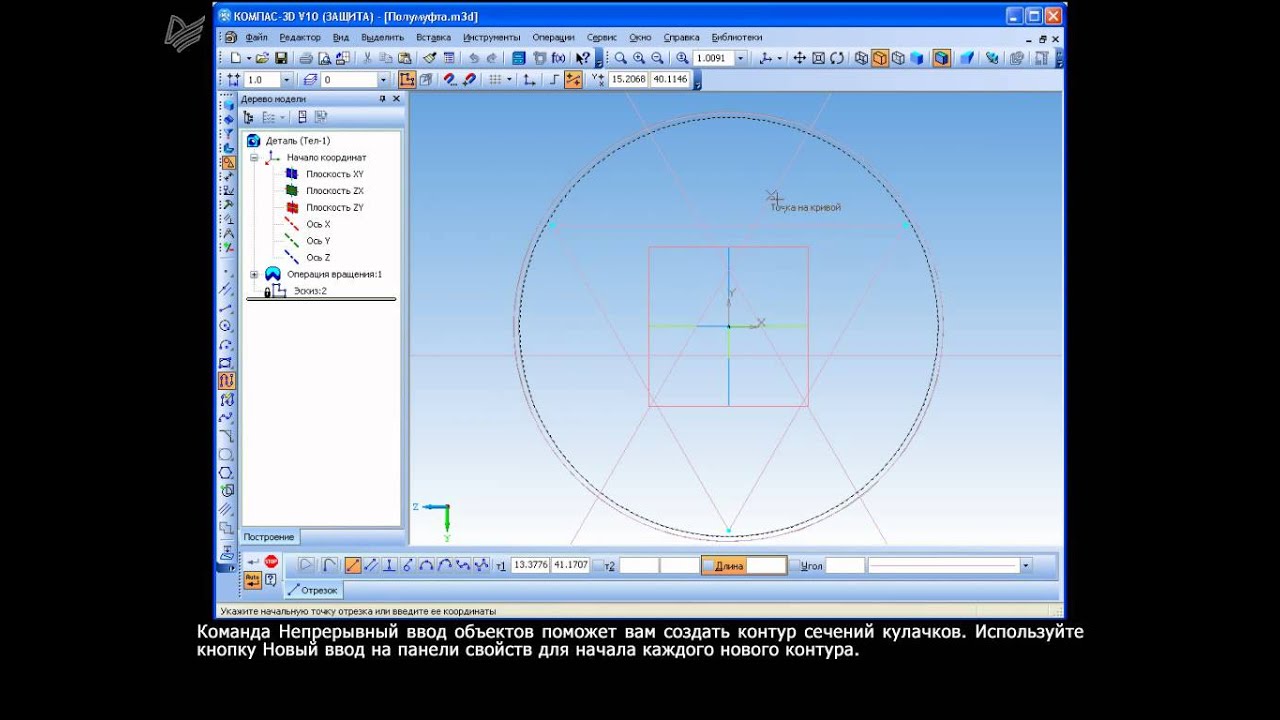Click the Cut scissors icon
Image resolution: width=1280 pixels, height=720 pixels.
coord(367,58)
